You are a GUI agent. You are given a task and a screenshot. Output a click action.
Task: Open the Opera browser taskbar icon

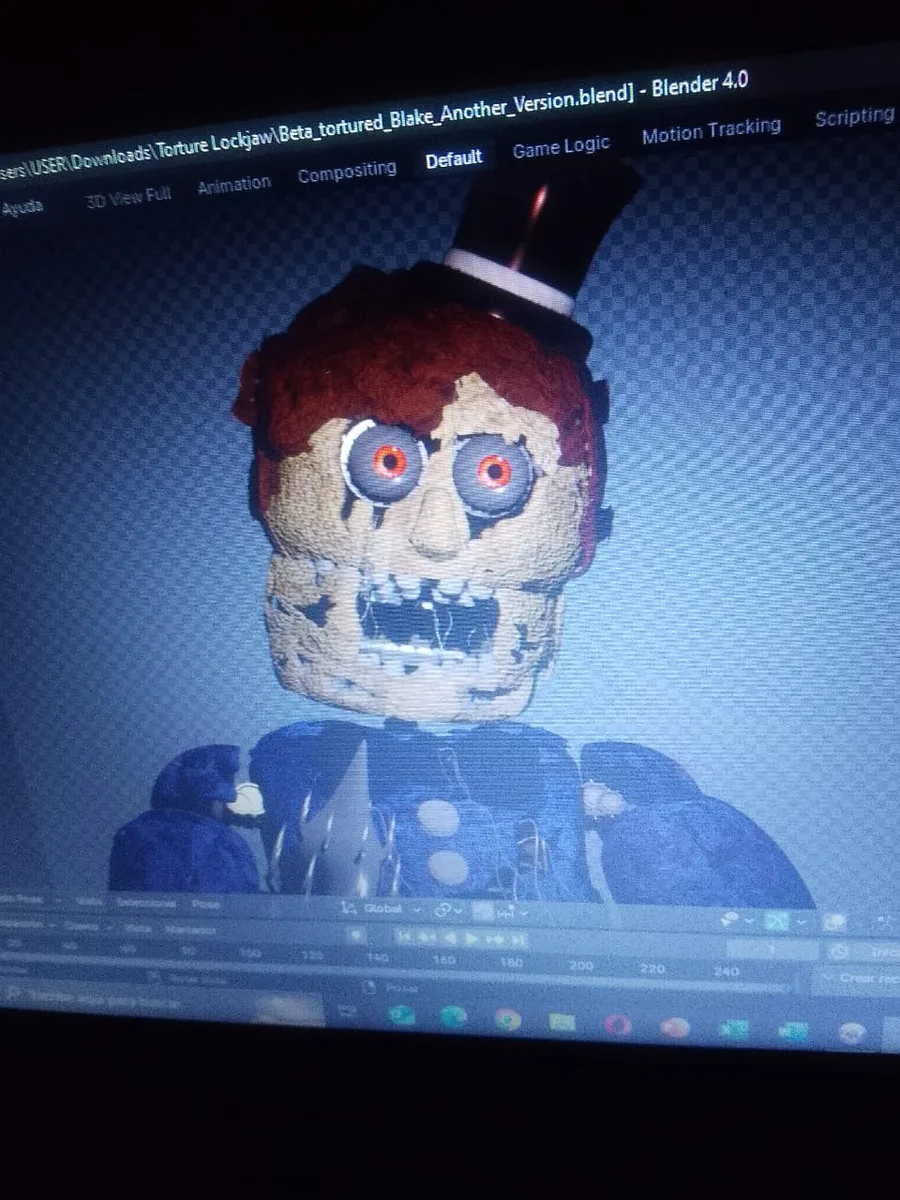click(x=617, y=1024)
